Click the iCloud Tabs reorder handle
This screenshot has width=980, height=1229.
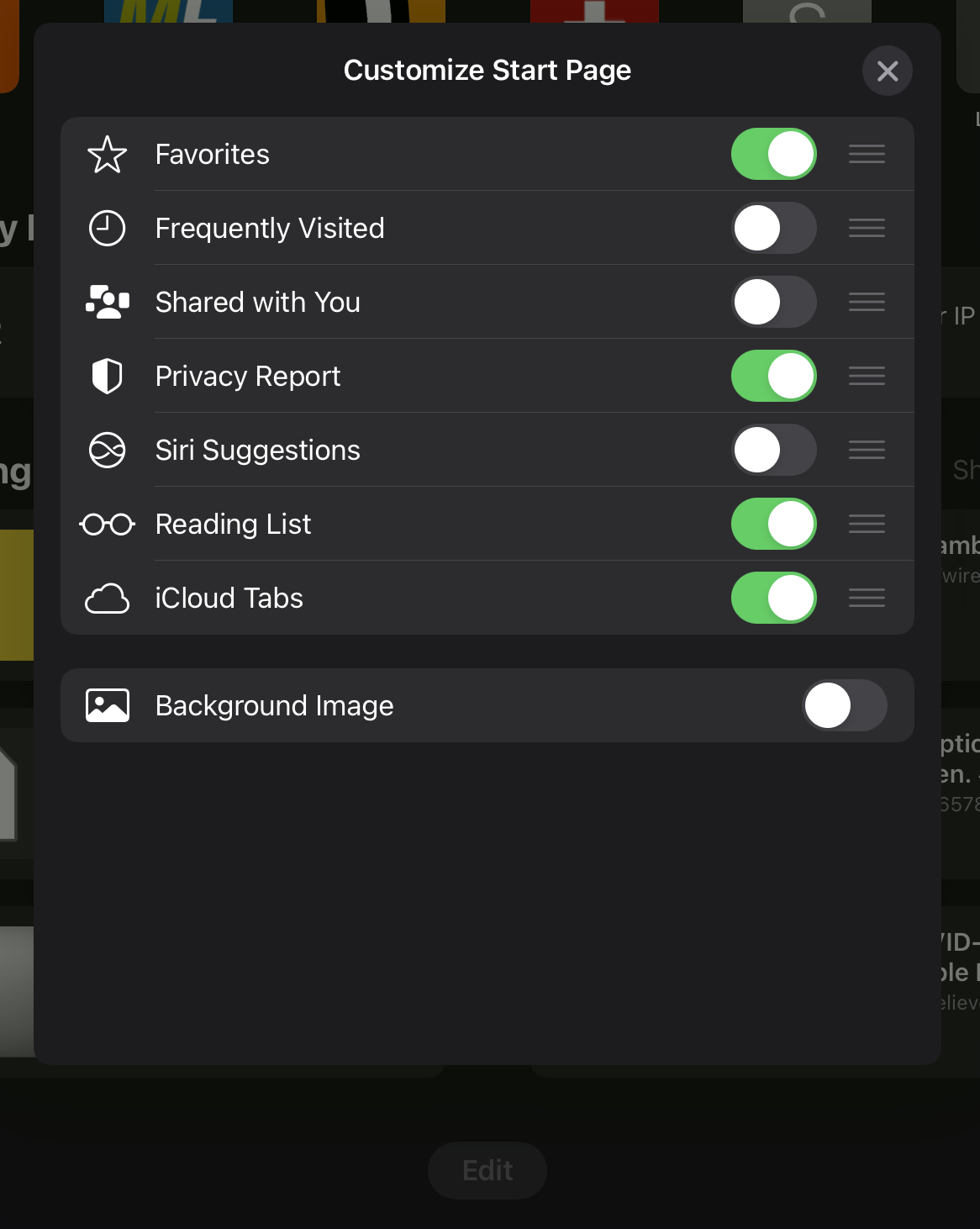(867, 599)
